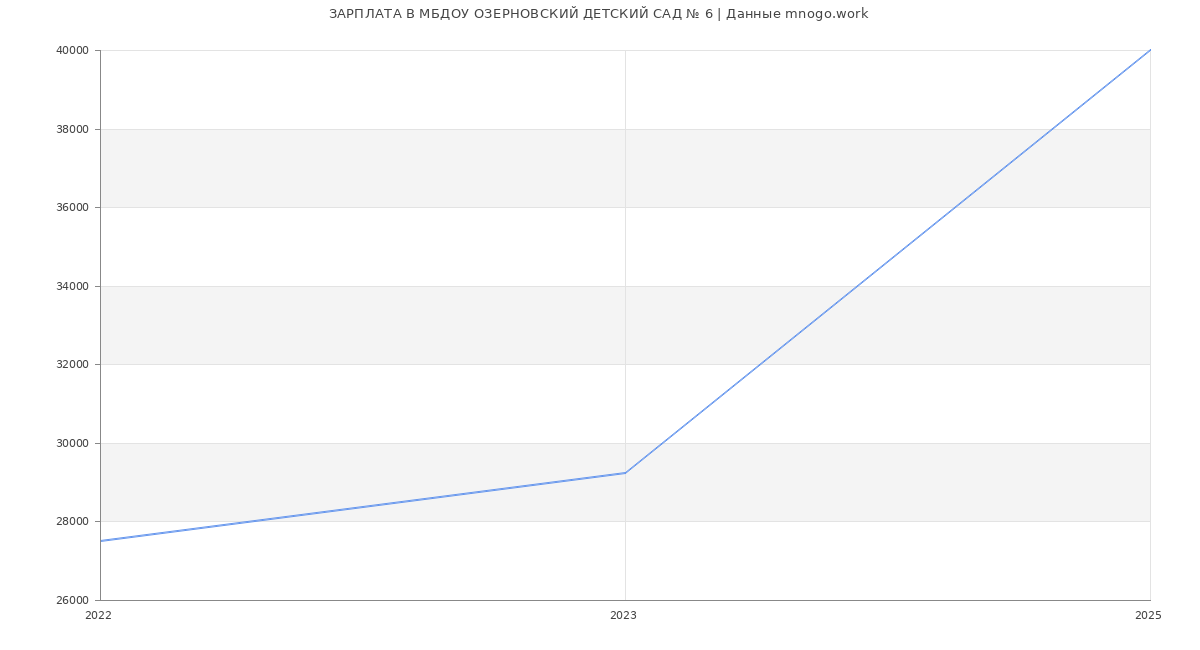Click the line's data point at 2023
The image size is (1200, 650).
(625, 473)
